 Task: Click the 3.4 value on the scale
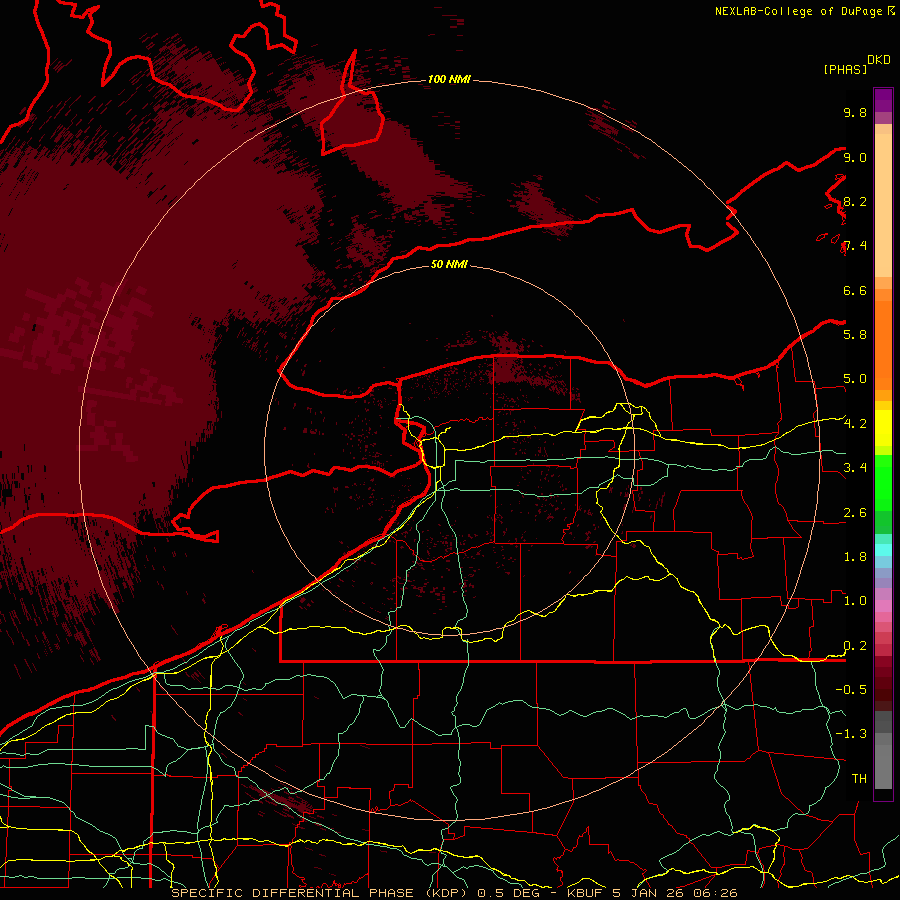855,468
